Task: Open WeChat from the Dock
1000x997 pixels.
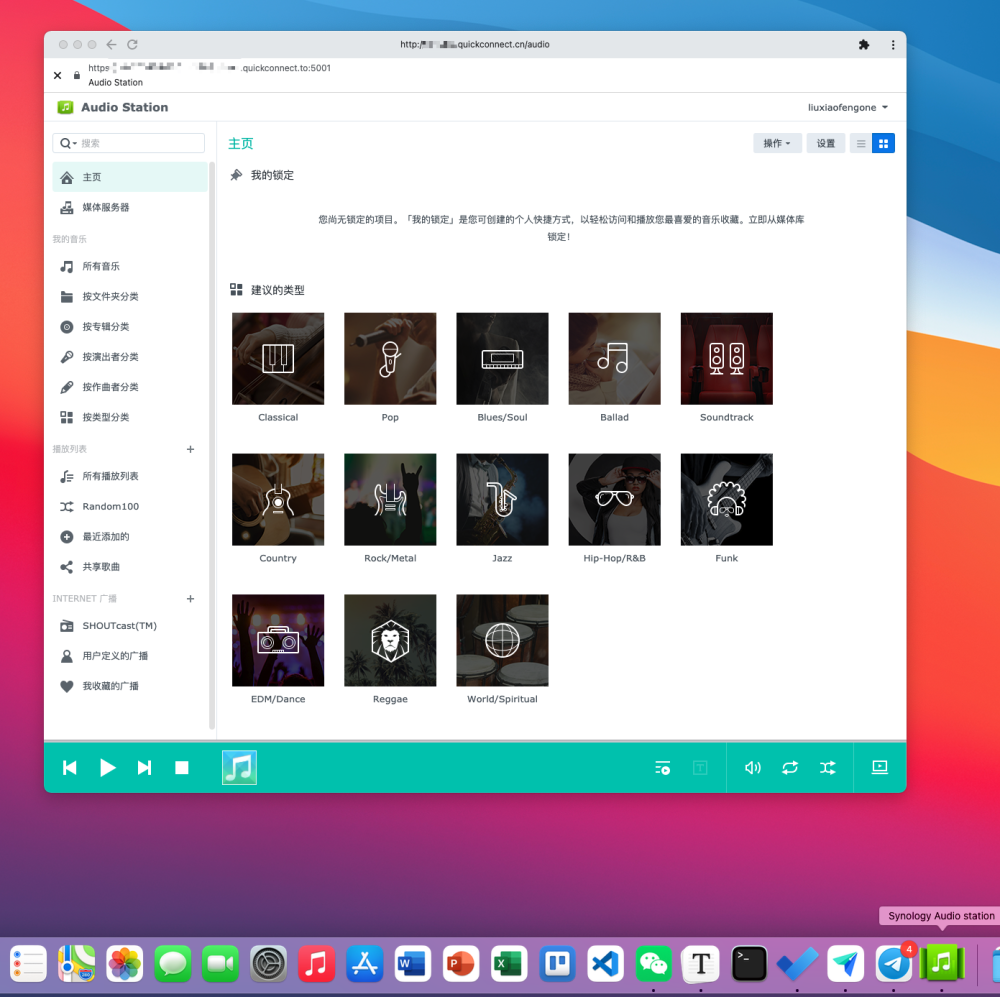Action: point(653,963)
